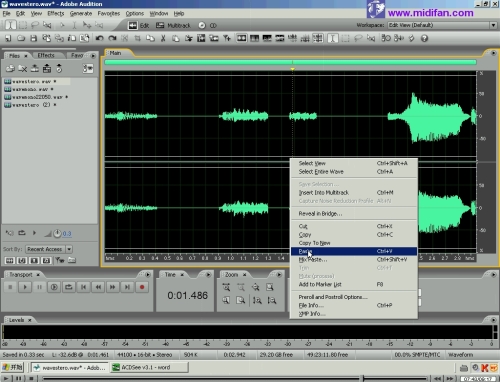Click the green horizontal zoom range bar
This screenshot has width=500, height=382.
tap(290, 62)
